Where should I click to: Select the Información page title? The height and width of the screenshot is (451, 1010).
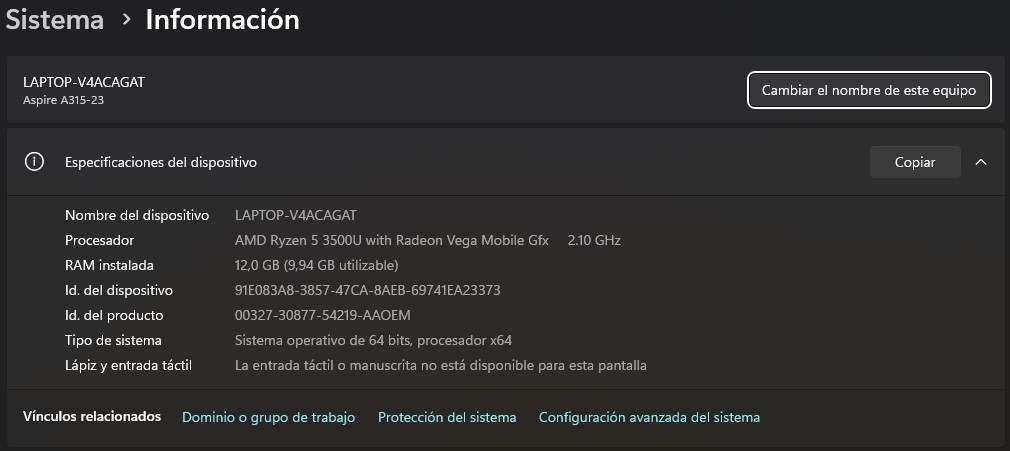click(222, 20)
